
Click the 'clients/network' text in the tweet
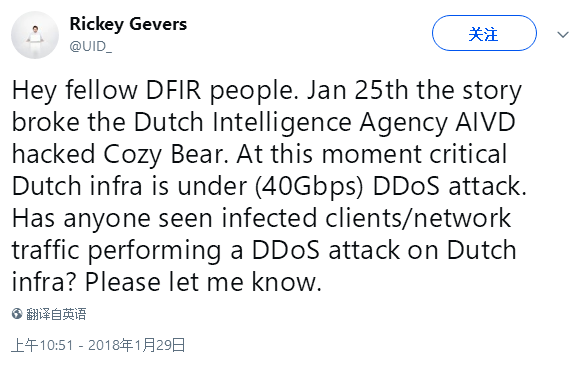[418, 218]
